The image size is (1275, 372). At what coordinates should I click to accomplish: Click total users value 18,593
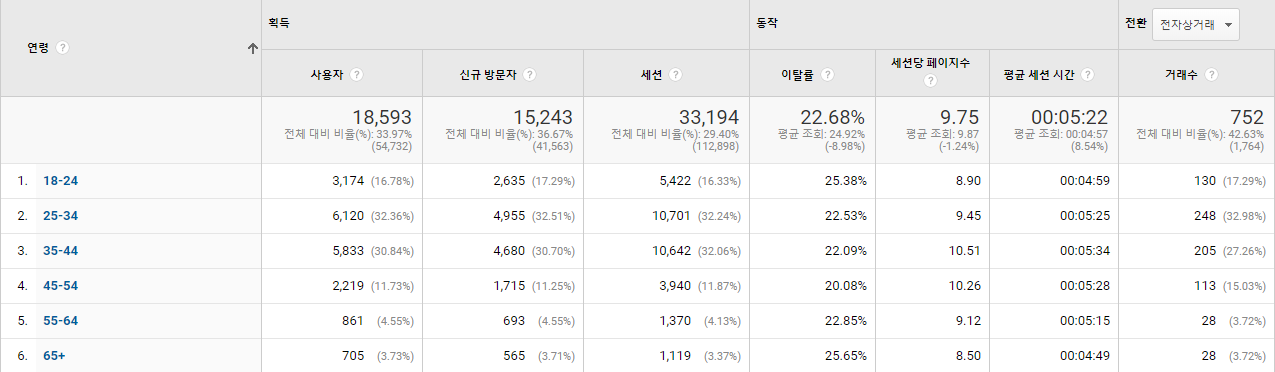point(382,117)
